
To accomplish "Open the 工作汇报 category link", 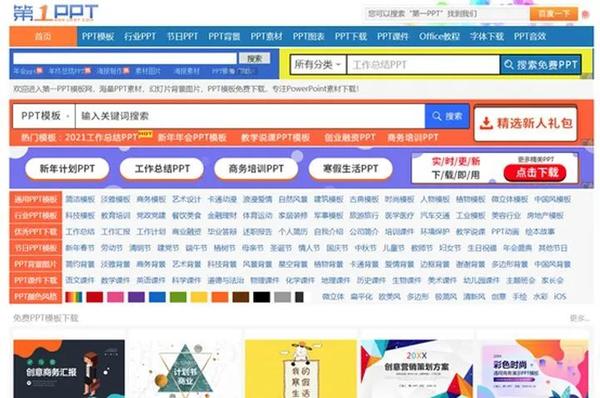I will 116,232.
